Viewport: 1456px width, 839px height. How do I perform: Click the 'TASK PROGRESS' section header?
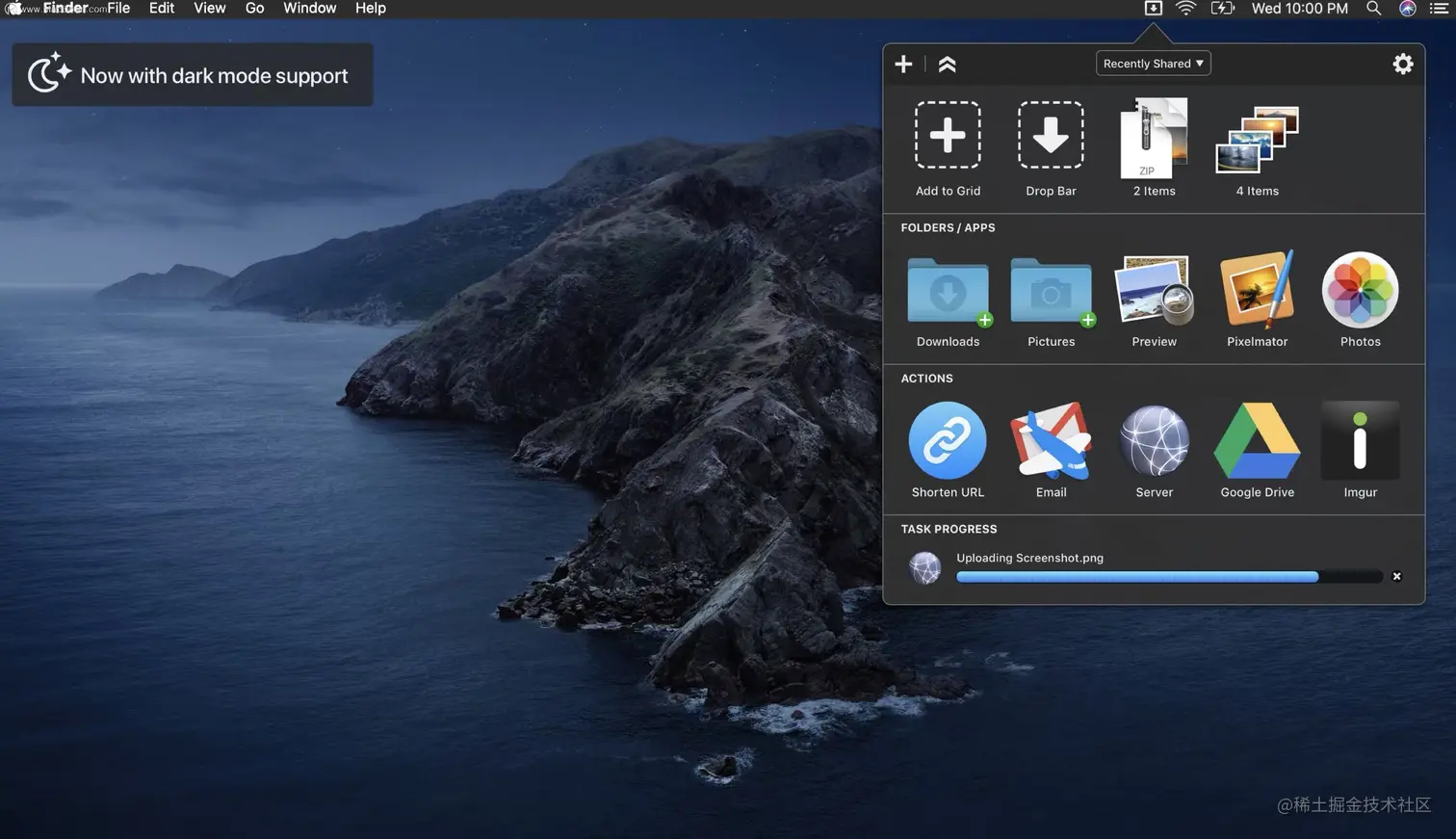click(x=949, y=529)
